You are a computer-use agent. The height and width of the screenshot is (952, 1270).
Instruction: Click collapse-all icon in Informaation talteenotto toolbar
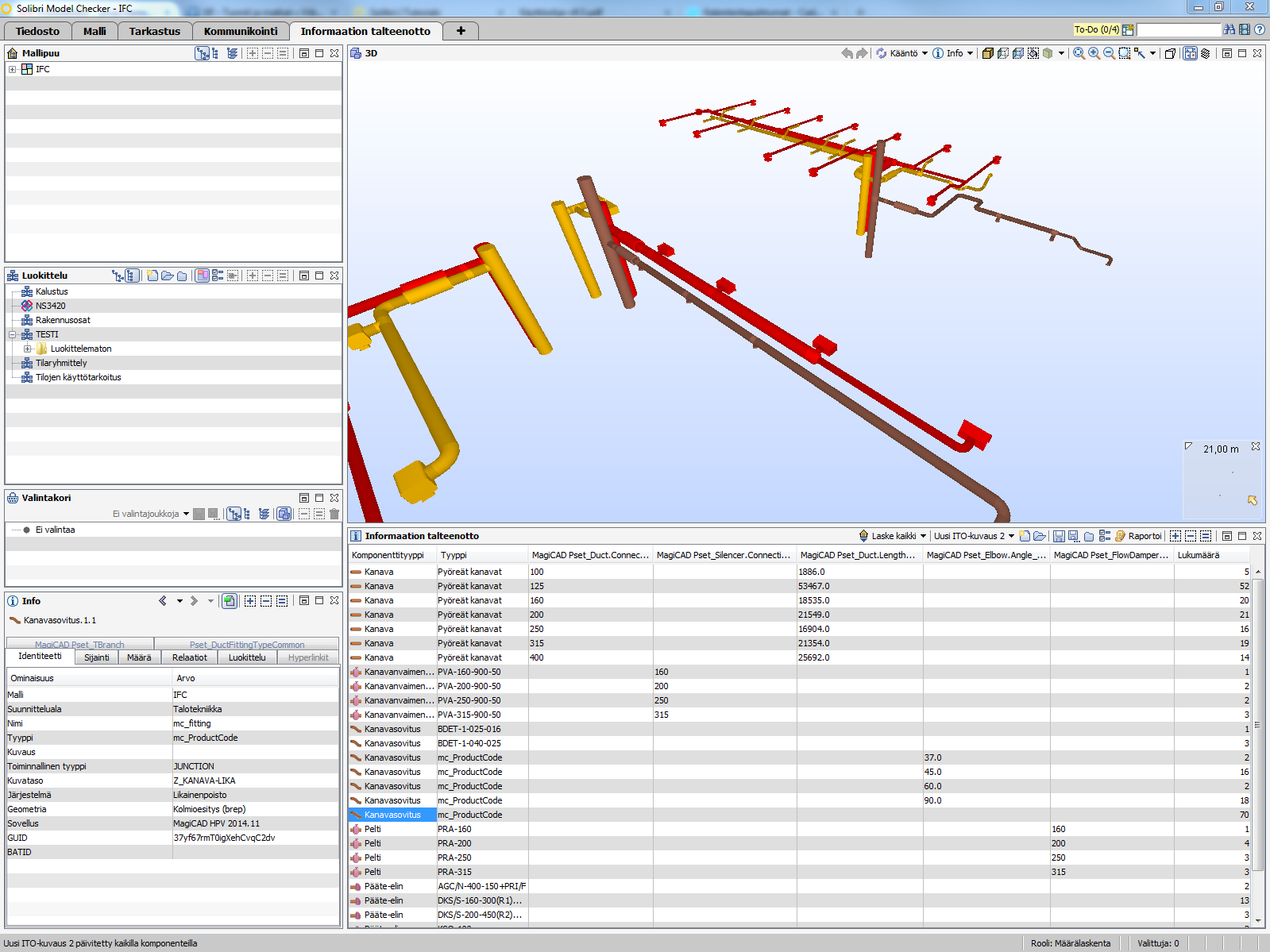[x=1191, y=536]
